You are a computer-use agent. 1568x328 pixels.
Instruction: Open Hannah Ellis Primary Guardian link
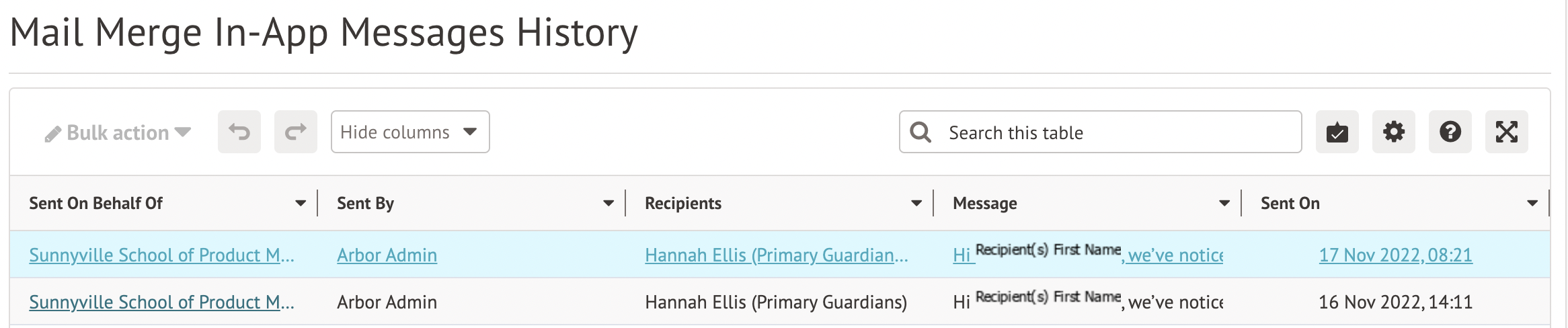[776, 255]
